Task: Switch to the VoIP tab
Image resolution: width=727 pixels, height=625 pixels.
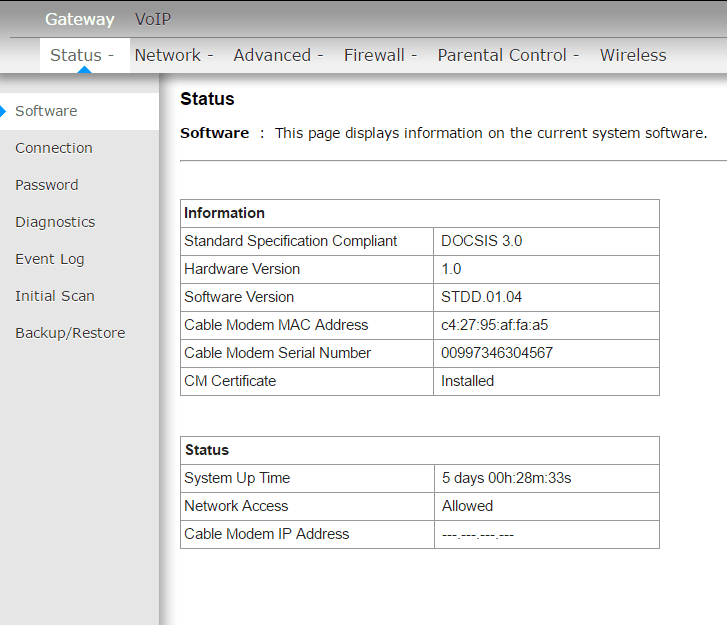Action: (x=153, y=20)
